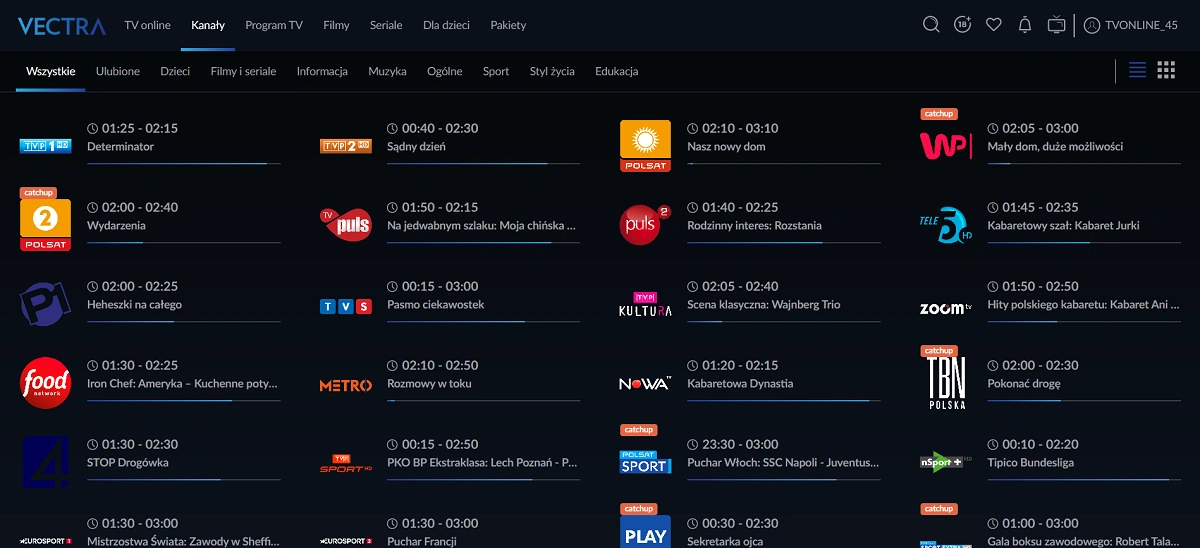Viewport: 1200px width, 548px height.
Task: Open the TV Puls channel logo
Action: click(x=345, y=225)
